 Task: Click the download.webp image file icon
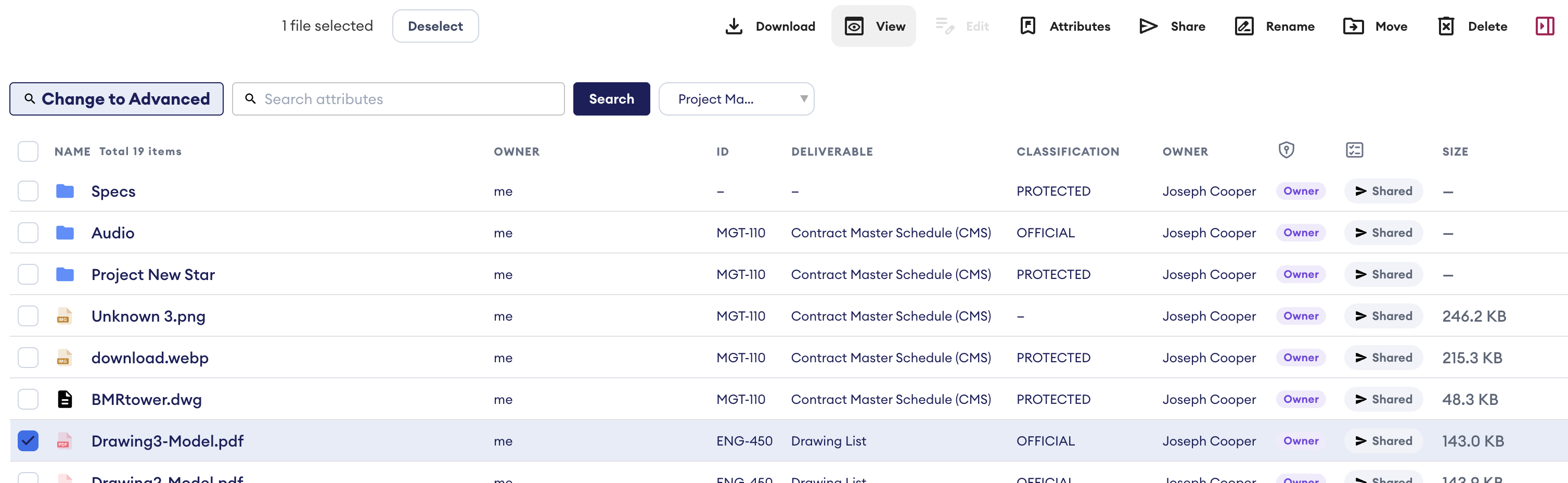point(64,358)
